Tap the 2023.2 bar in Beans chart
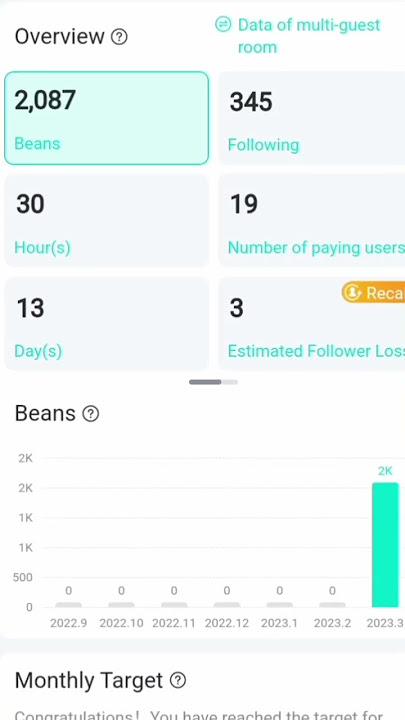405x720 pixels. point(332,604)
